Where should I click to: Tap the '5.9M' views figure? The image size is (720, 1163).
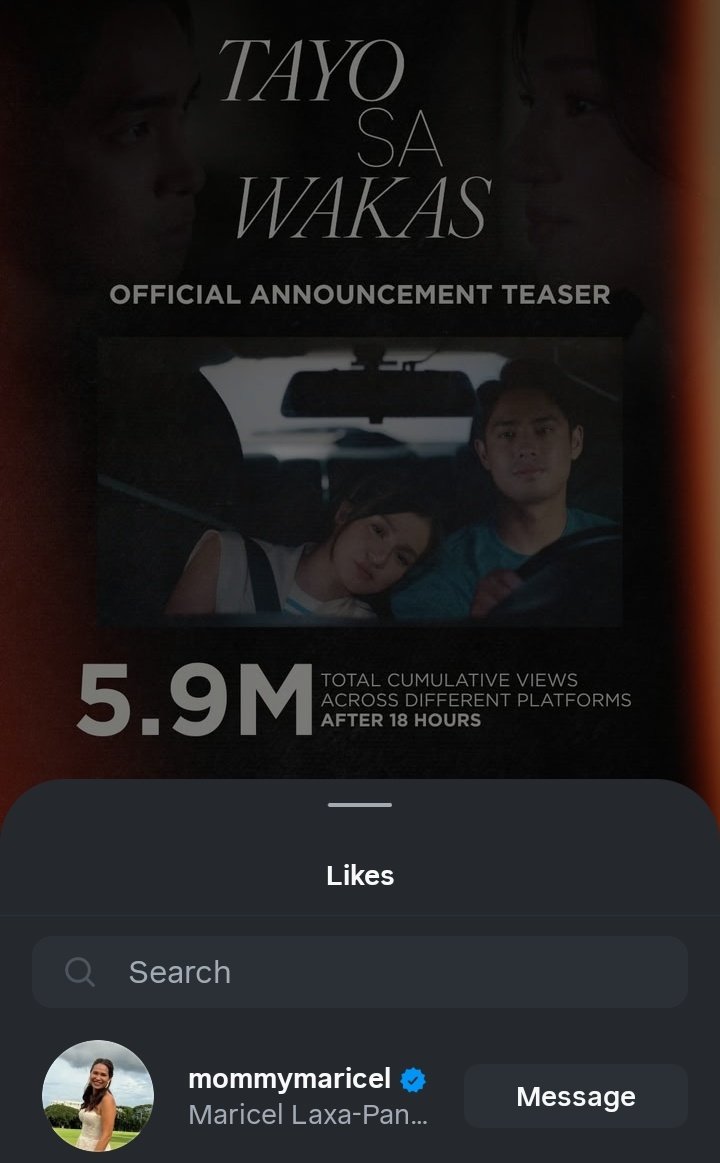click(195, 699)
